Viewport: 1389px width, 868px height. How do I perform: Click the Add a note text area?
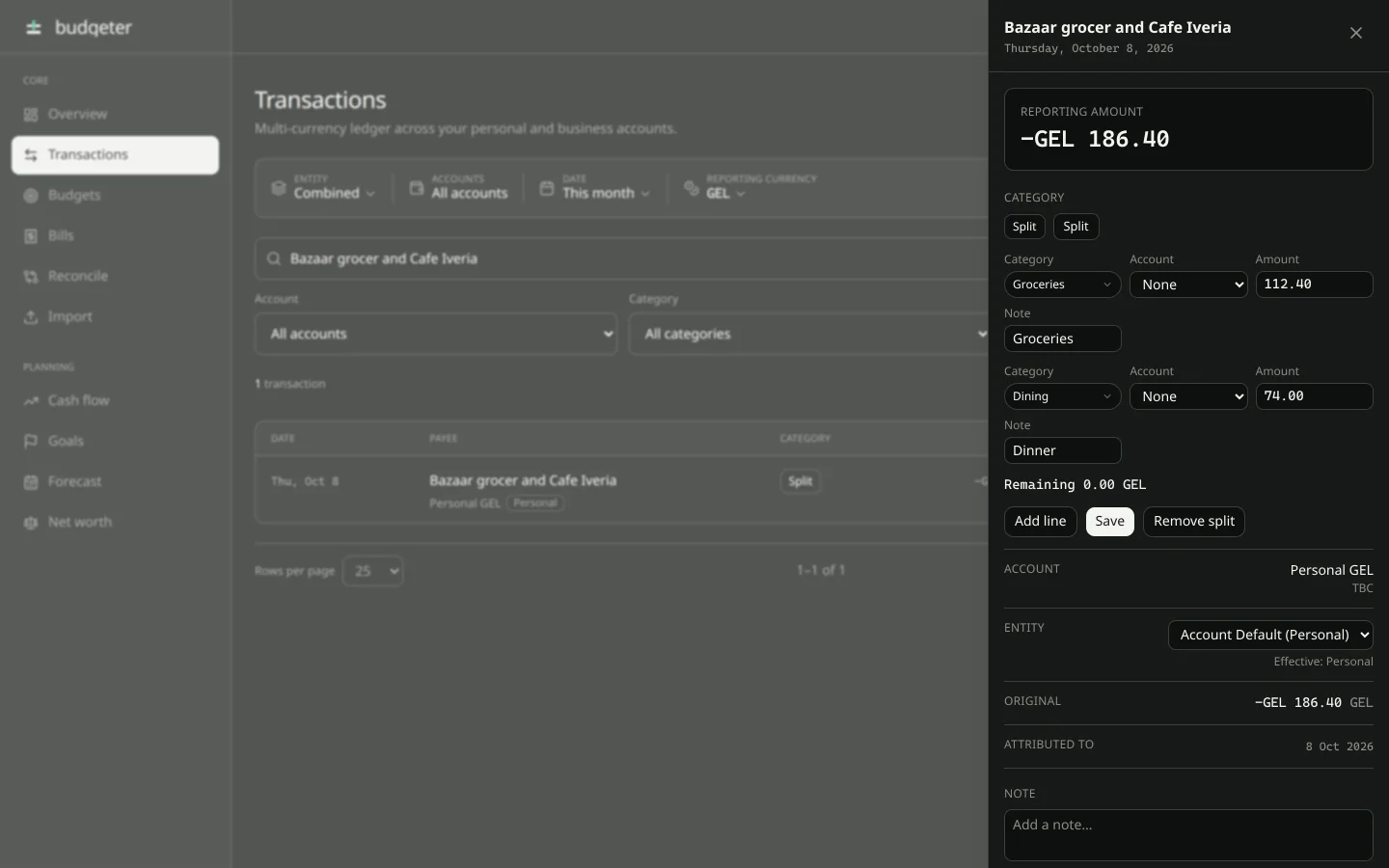click(1188, 835)
